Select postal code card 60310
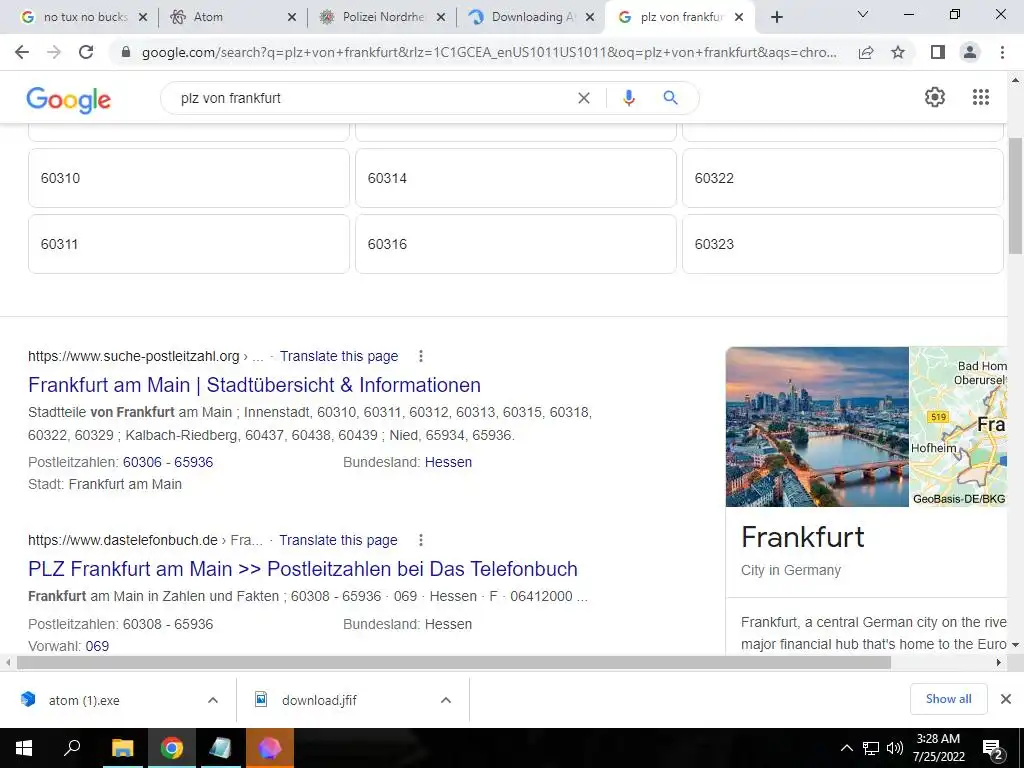Screen dimensions: 1024x768 [x=189, y=178]
